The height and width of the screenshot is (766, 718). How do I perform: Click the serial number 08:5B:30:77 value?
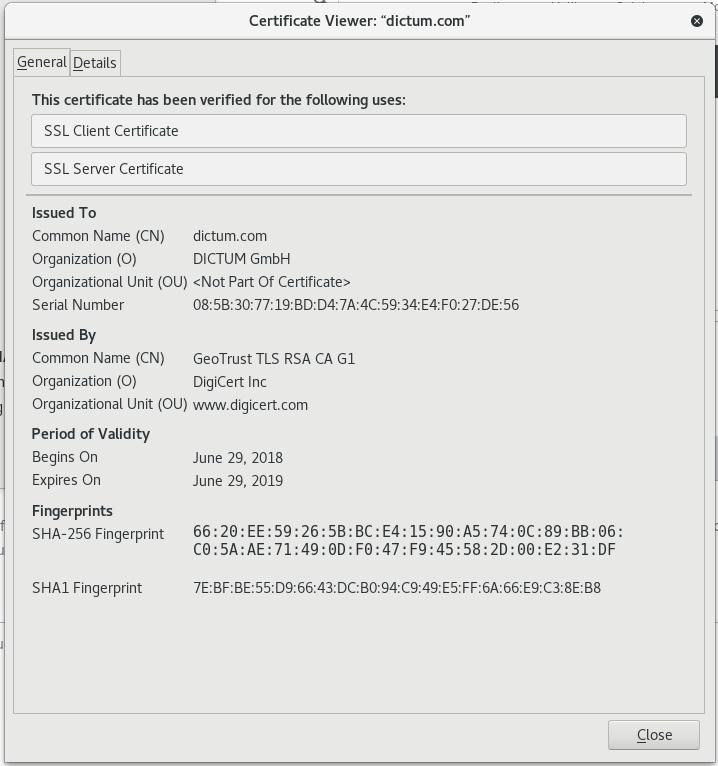click(x=356, y=305)
